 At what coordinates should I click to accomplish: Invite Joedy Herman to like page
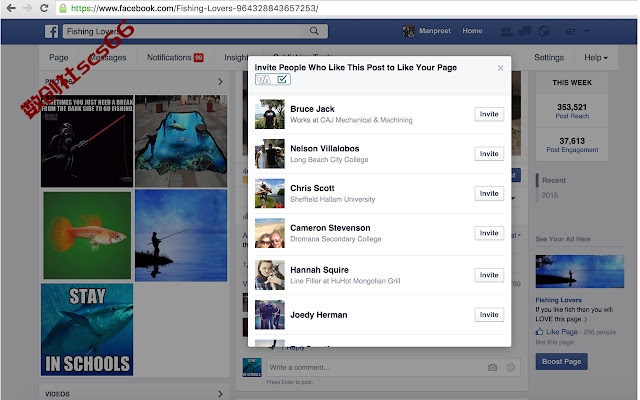(x=489, y=315)
